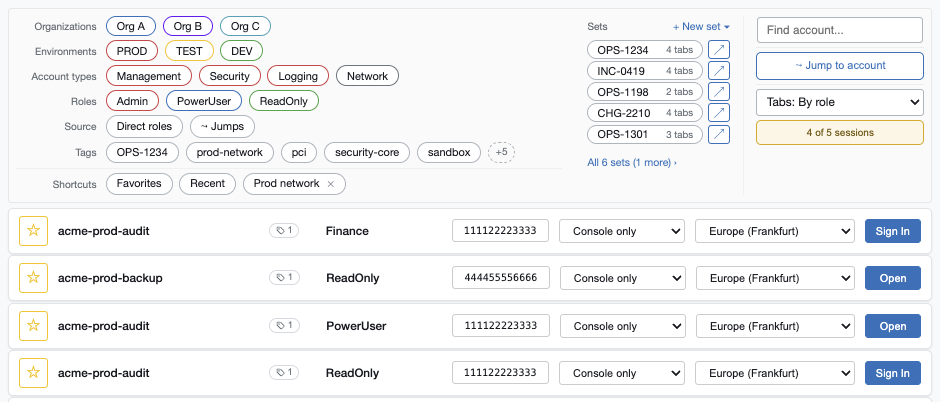Viewport: 940px width, 402px height.
Task: Toggle the ReadOnly role filter chip
Action: coord(284,101)
